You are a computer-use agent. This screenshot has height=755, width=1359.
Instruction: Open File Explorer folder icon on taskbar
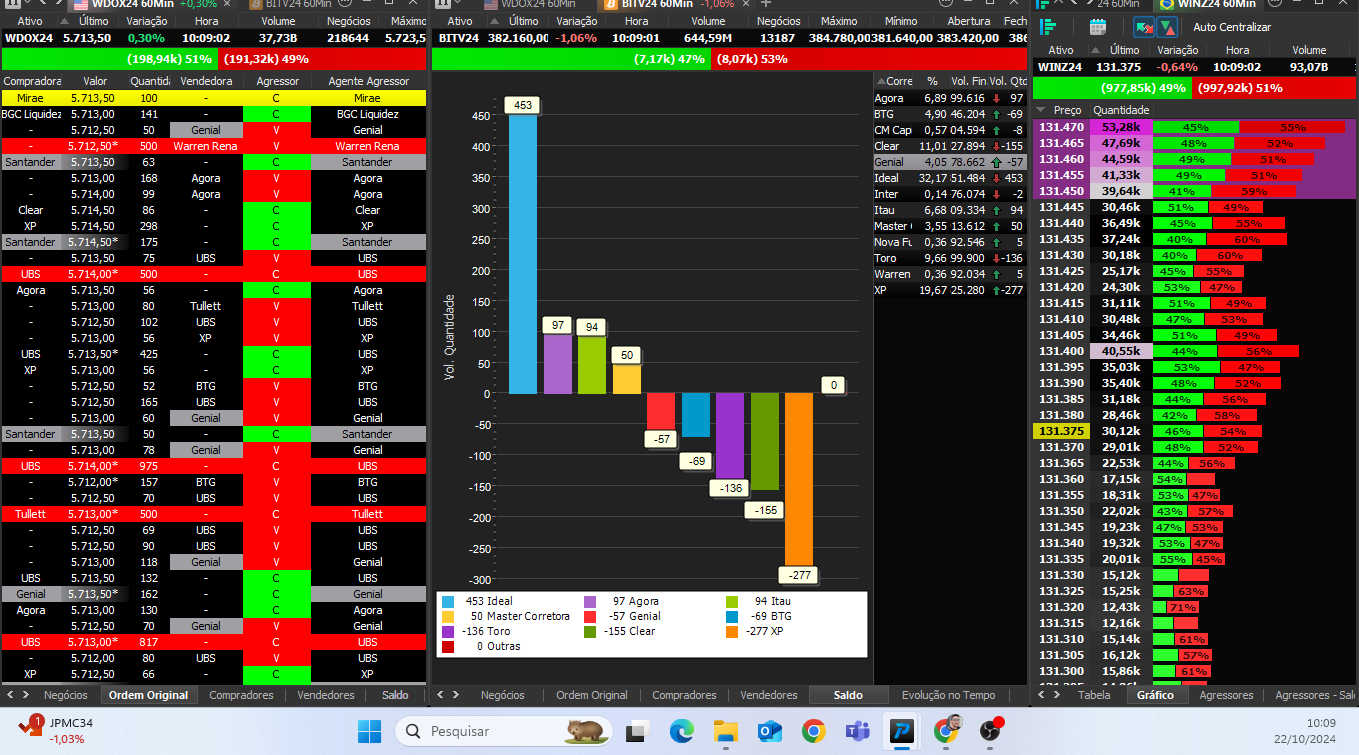coord(725,731)
